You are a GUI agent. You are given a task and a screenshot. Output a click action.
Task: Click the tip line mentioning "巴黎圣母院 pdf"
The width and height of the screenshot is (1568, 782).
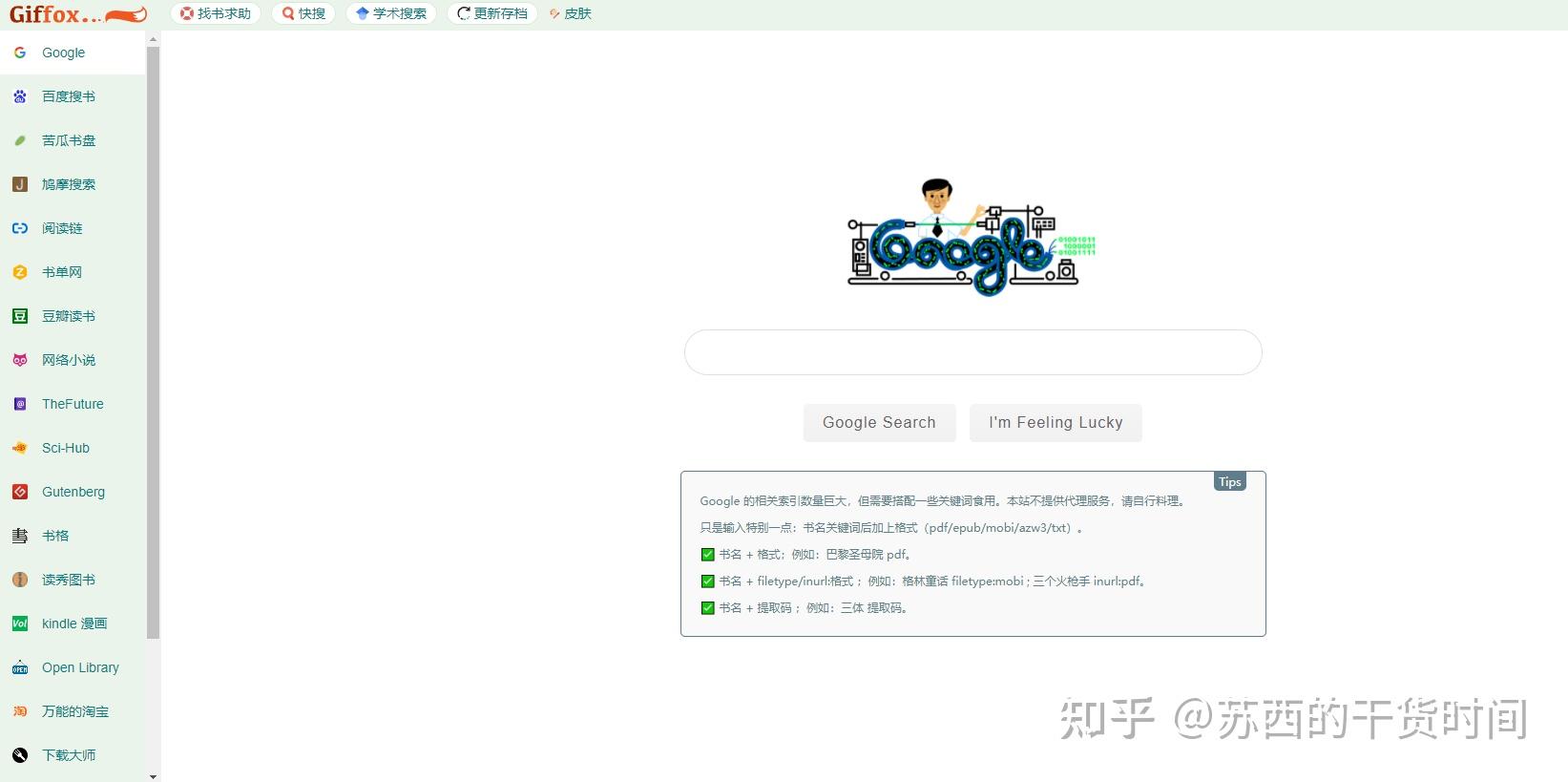tap(807, 554)
